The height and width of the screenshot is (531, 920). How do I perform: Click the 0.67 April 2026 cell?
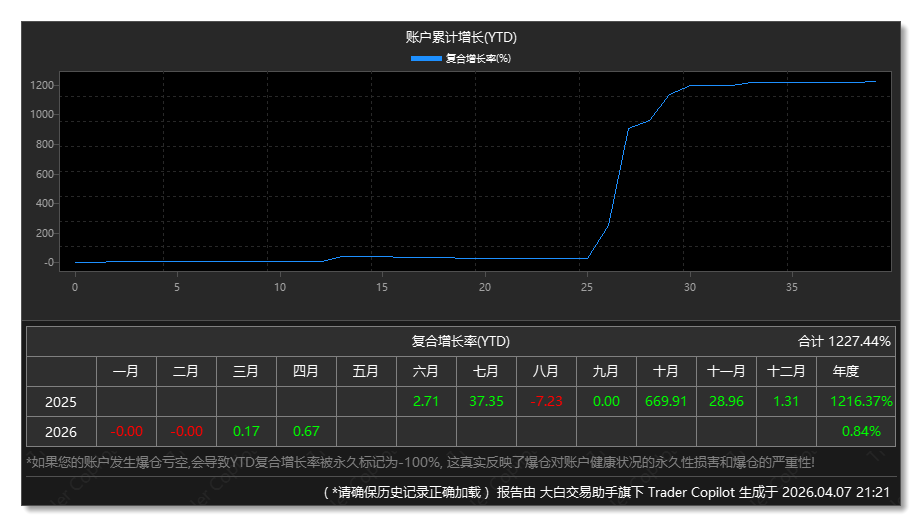(x=306, y=431)
